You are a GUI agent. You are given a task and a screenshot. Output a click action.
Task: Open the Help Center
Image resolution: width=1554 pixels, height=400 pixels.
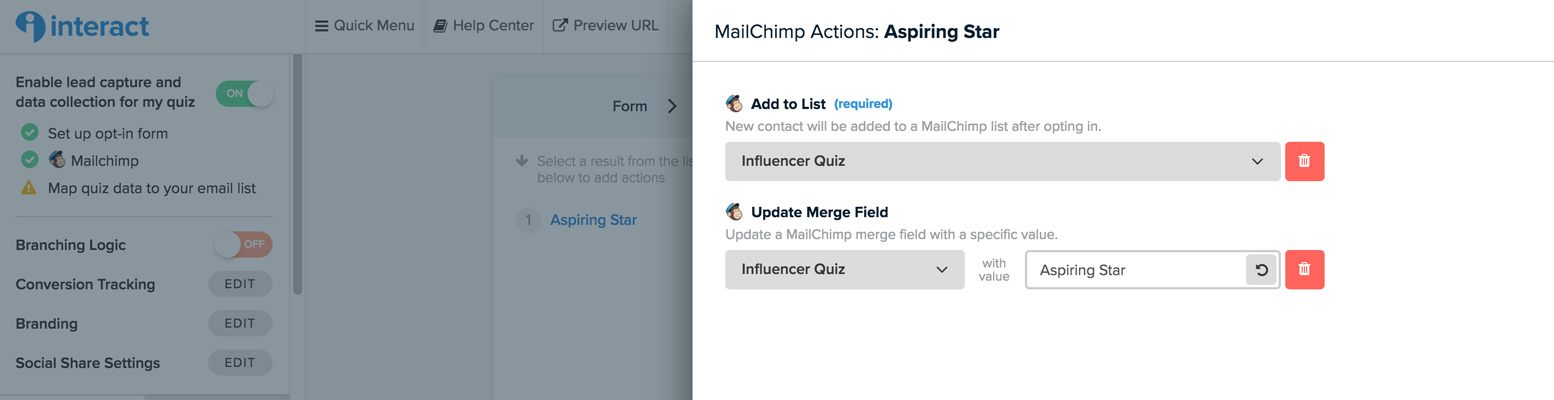coord(484,26)
